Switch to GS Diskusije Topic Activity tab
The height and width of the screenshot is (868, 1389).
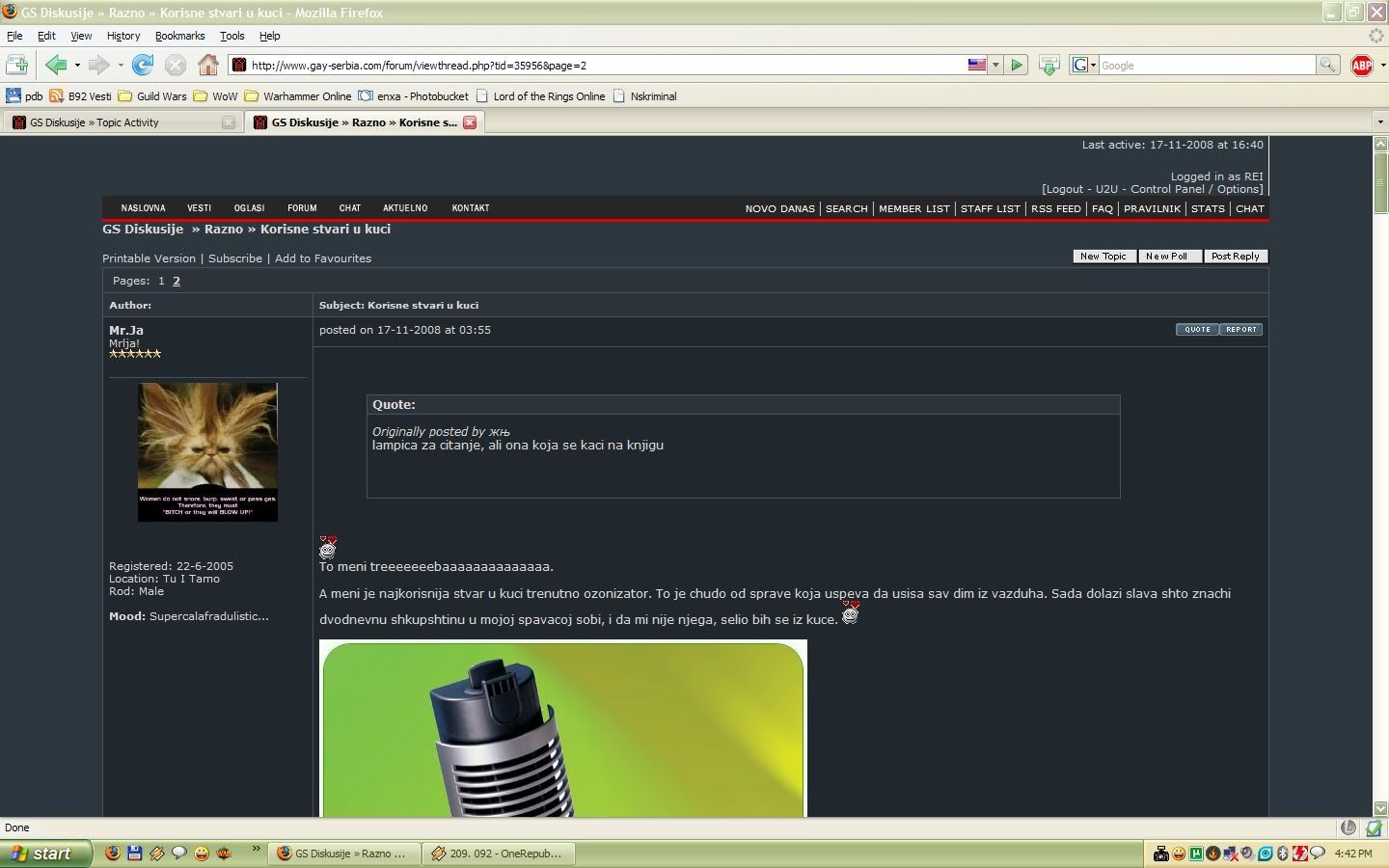(122, 122)
